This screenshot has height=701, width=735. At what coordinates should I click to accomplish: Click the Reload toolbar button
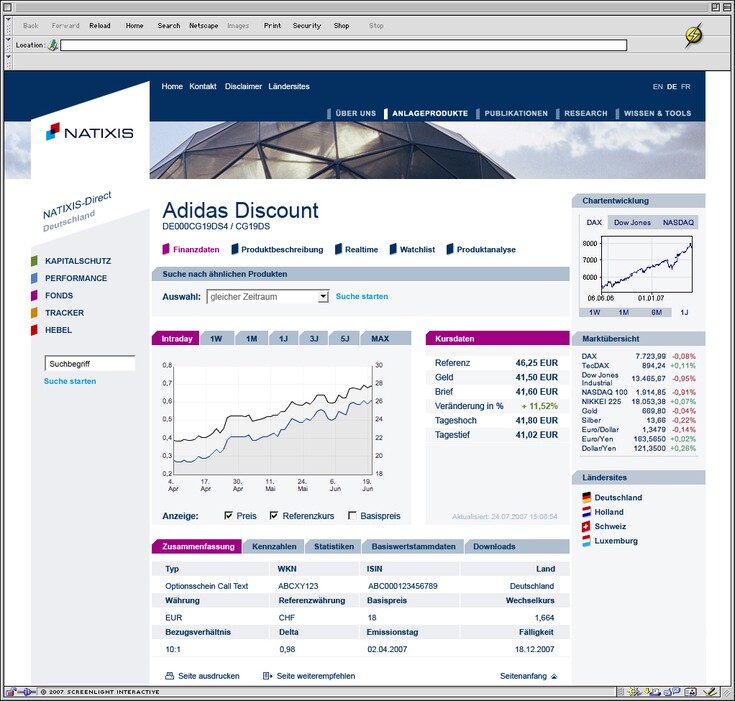(100, 26)
